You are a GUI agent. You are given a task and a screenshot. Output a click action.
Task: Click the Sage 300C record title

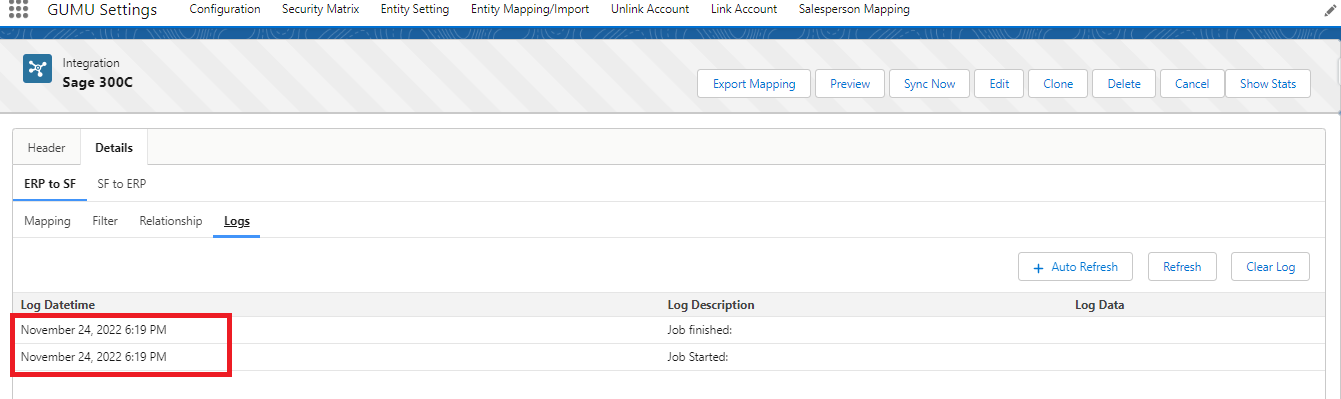[x=97, y=82]
